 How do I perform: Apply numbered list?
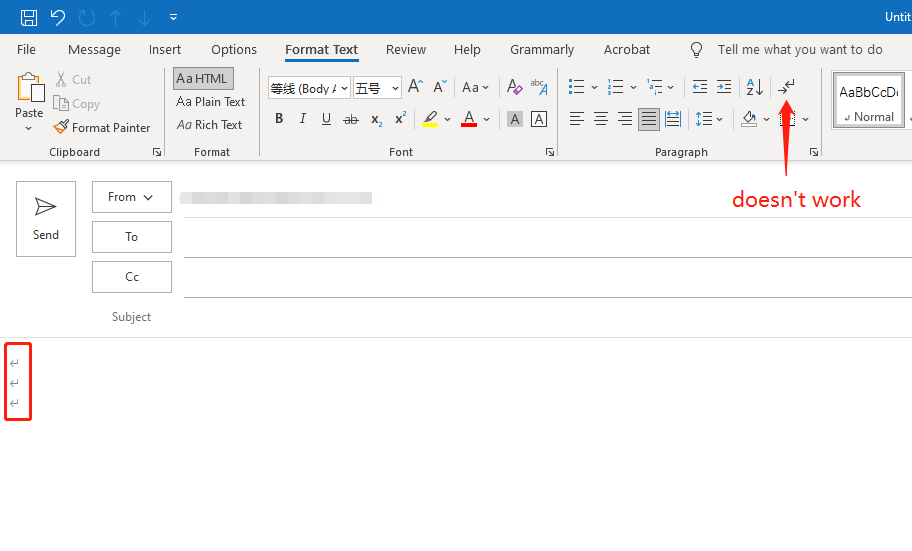pos(615,87)
